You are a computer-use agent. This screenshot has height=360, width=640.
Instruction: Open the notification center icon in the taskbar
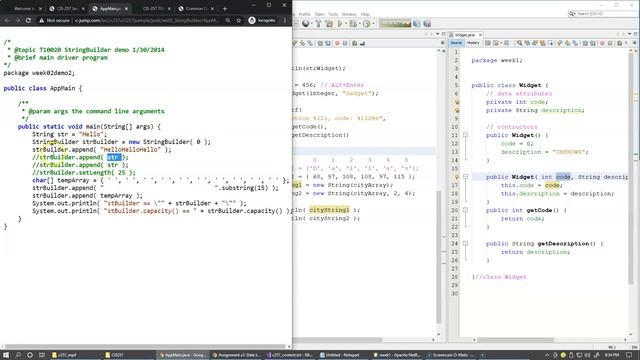[629, 355]
